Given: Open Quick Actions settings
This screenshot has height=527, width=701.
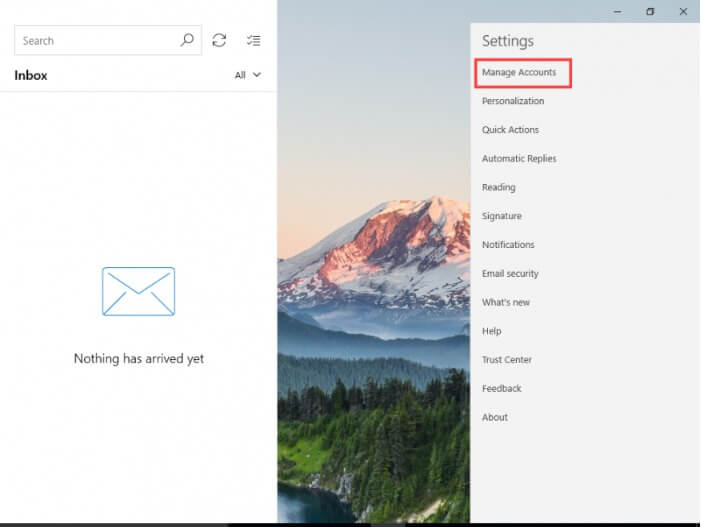Looking at the screenshot, I should coord(510,130).
